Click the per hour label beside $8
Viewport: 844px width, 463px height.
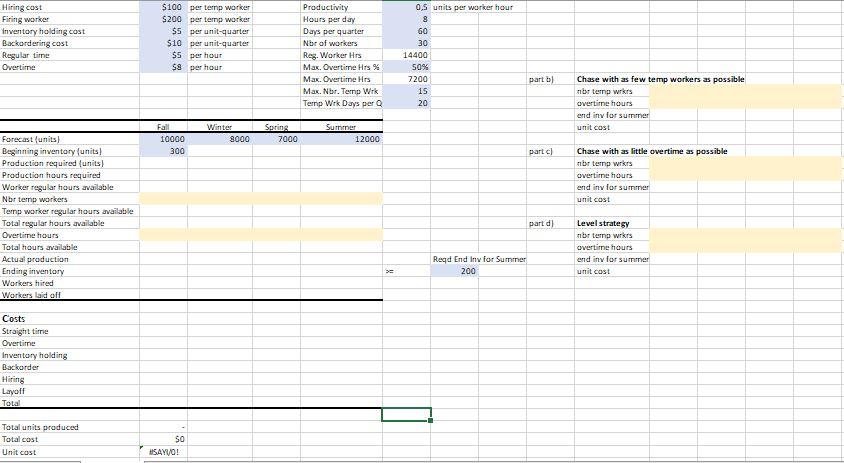click(206, 67)
